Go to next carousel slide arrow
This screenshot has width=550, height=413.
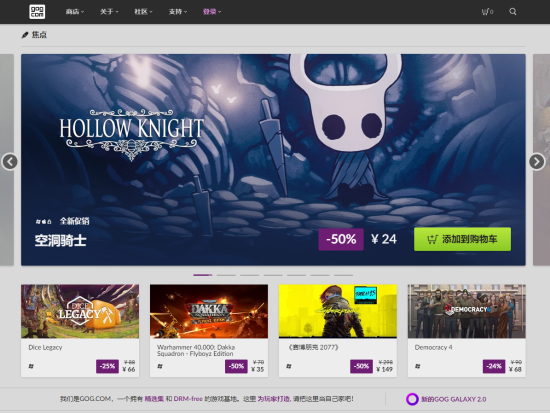pyautogui.click(x=537, y=162)
